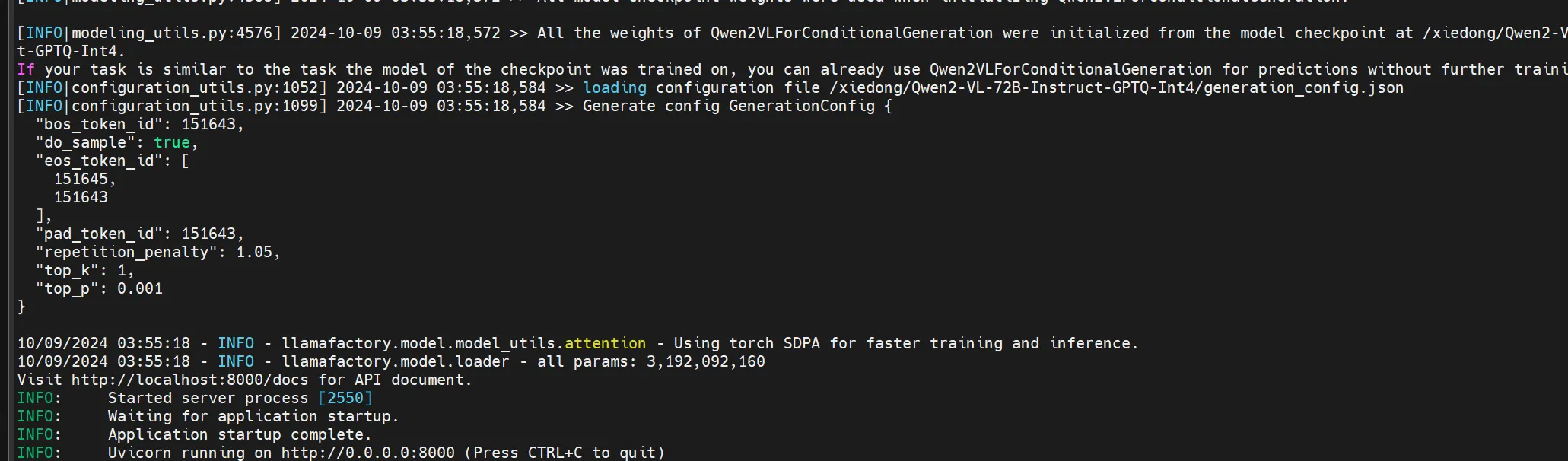Viewport: 1568px width, 461px height.
Task: Click the green "true" do_sample value
Action: 172,142
